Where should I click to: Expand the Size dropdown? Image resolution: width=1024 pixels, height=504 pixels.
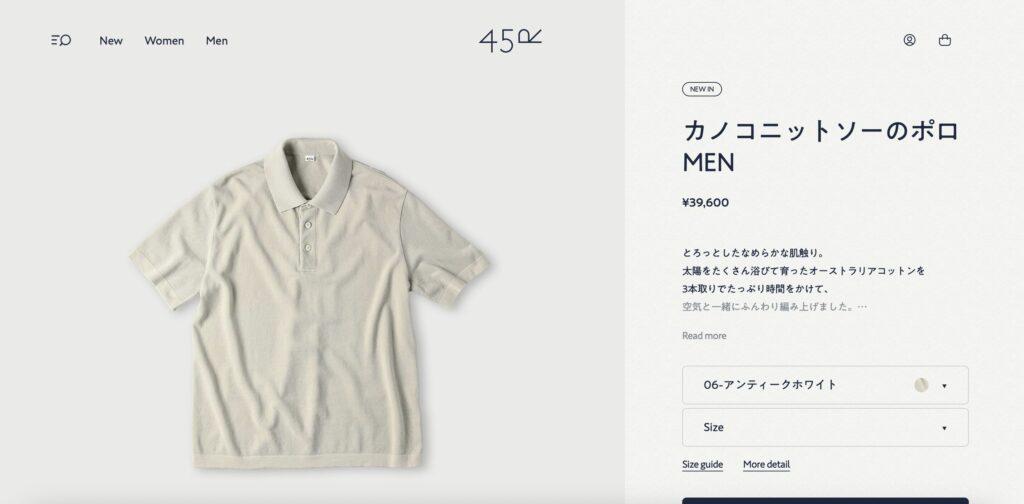[825, 428]
